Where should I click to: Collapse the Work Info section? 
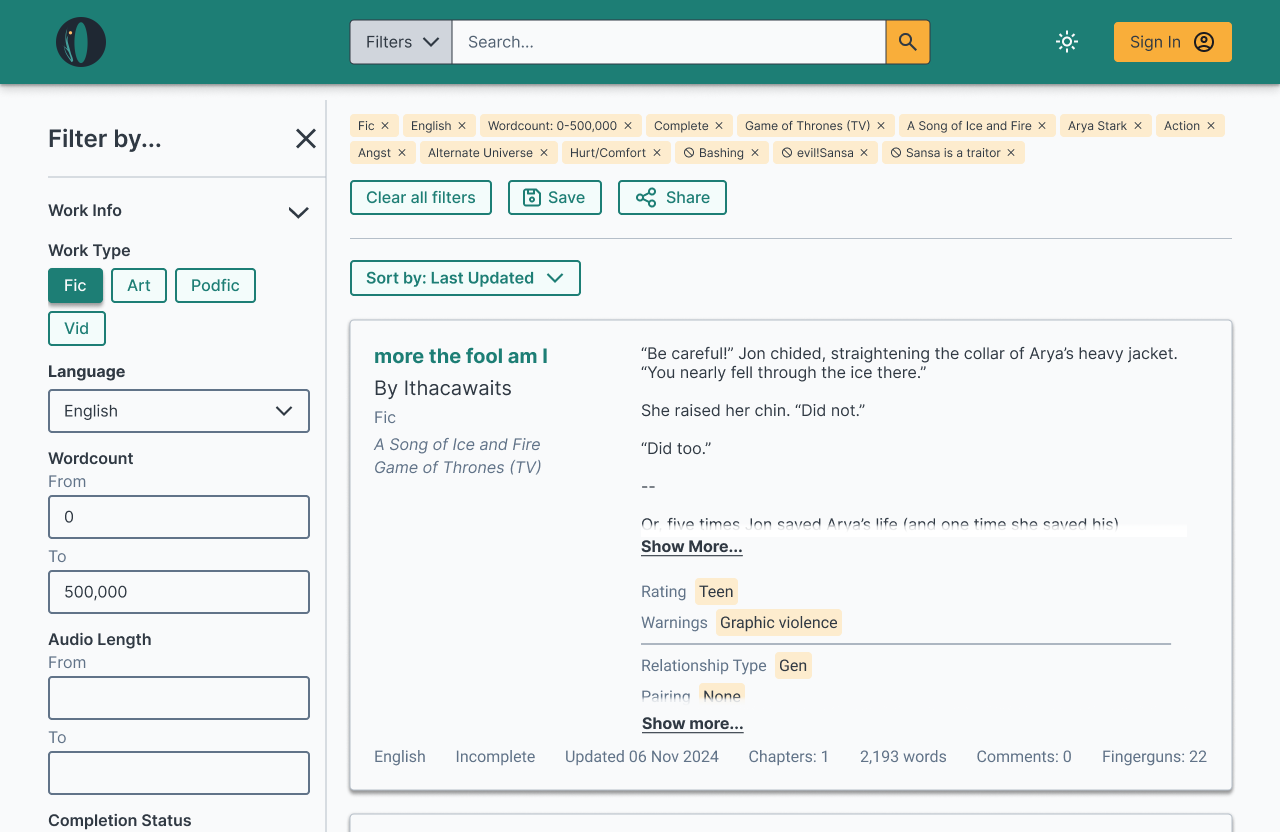point(298,212)
